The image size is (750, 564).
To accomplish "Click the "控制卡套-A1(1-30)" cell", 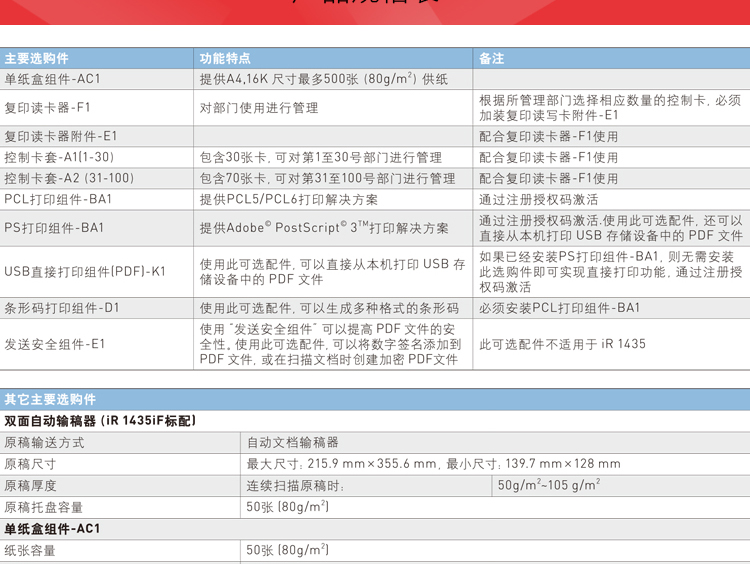I will coord(59,157).
